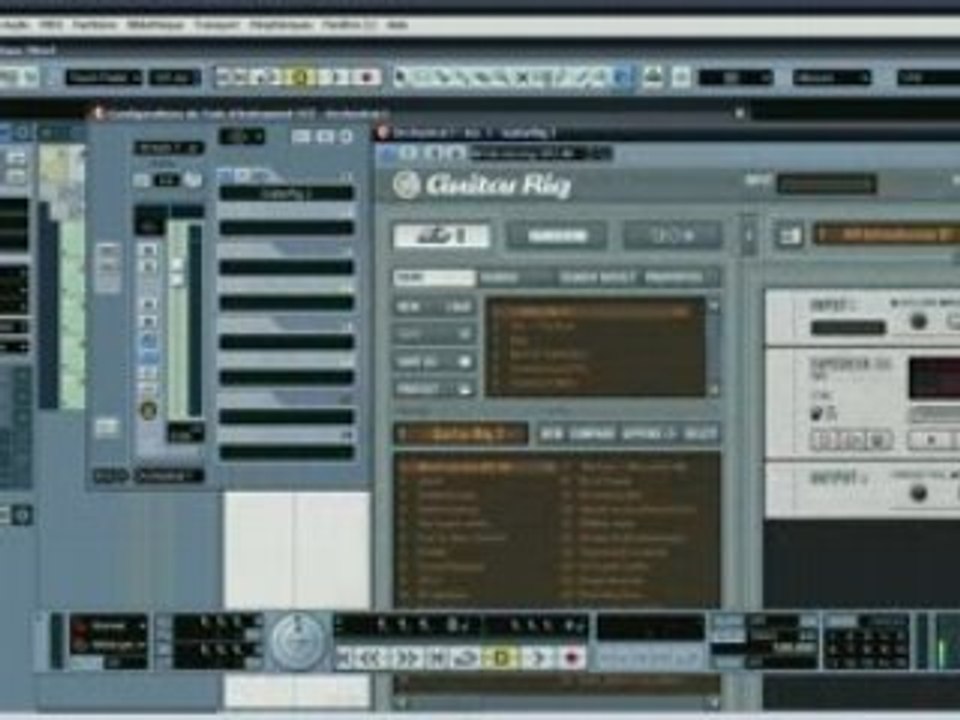The image size is (960, 720).
Task: Click Fast Forward on the transport panel
Action: (407, 658)
